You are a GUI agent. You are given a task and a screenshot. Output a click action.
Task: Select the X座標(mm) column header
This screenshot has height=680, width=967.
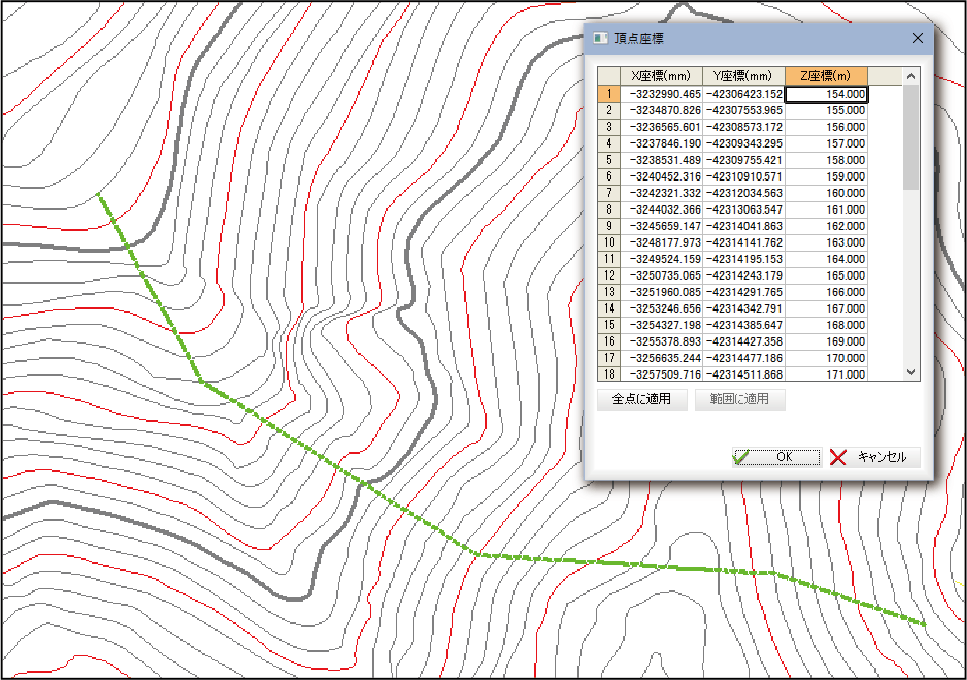[661, 76]
